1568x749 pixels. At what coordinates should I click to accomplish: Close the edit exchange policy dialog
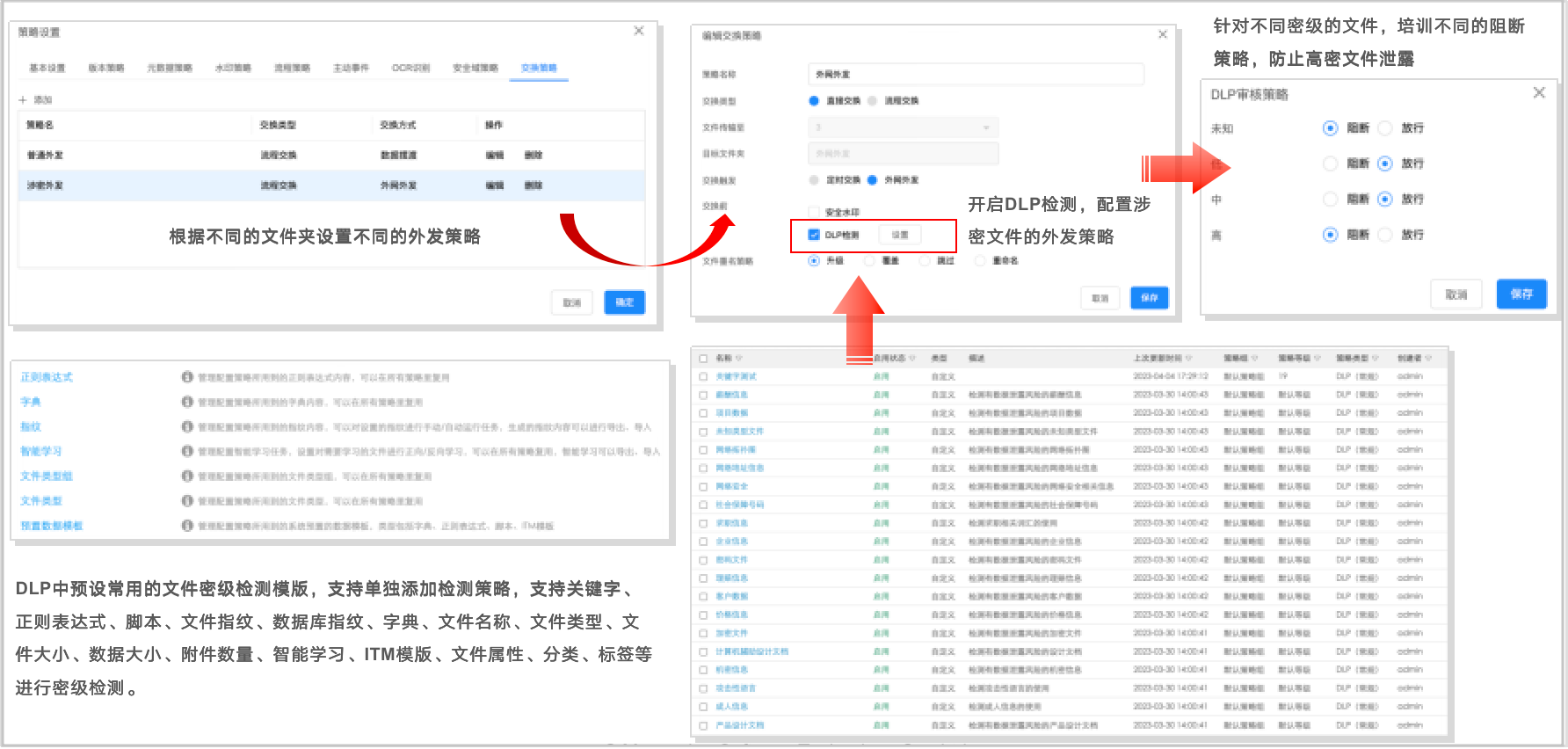pyautogui.click(x=1163, y=34)
